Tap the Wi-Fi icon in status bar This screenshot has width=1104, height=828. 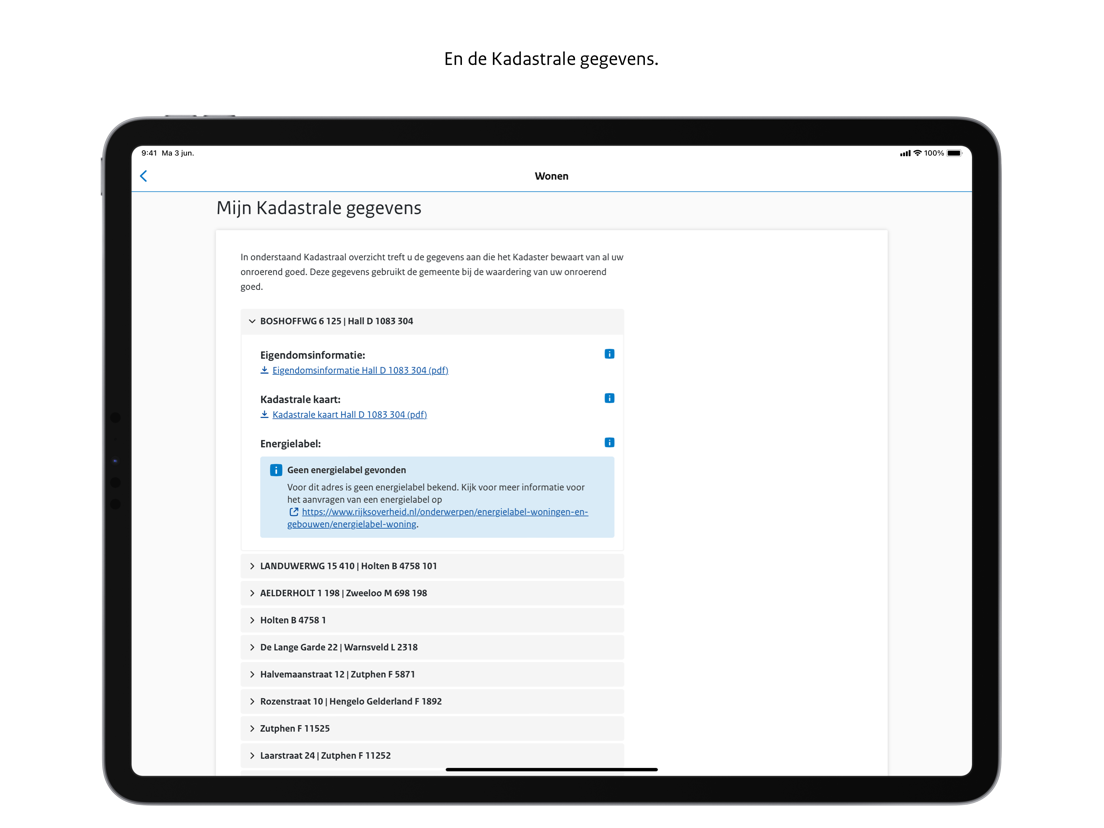[x=917, y=153]
